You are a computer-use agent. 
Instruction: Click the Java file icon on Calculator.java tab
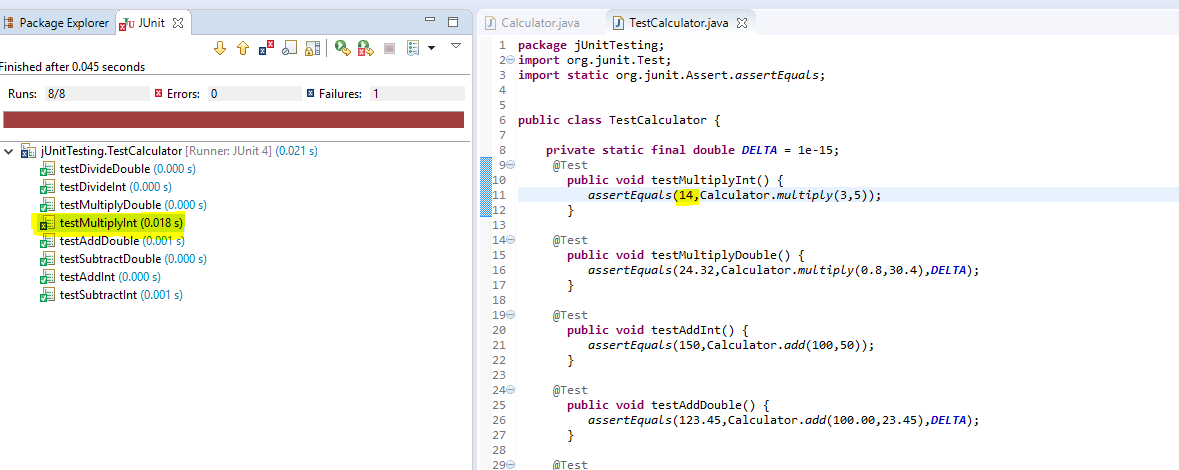click(490, 23)
